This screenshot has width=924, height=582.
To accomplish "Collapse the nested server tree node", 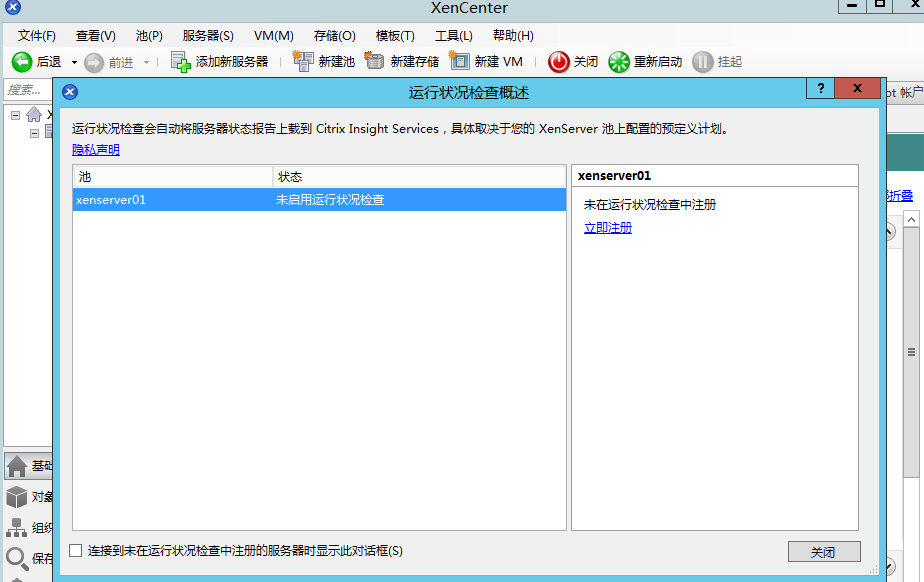I will point(34,133).
